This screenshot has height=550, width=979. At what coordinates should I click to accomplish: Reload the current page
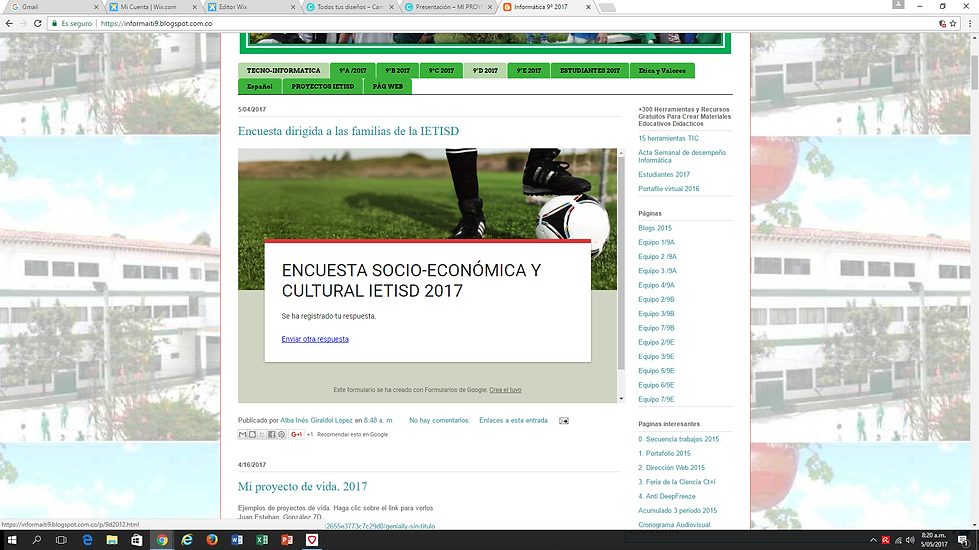click(x=37, y=24)
